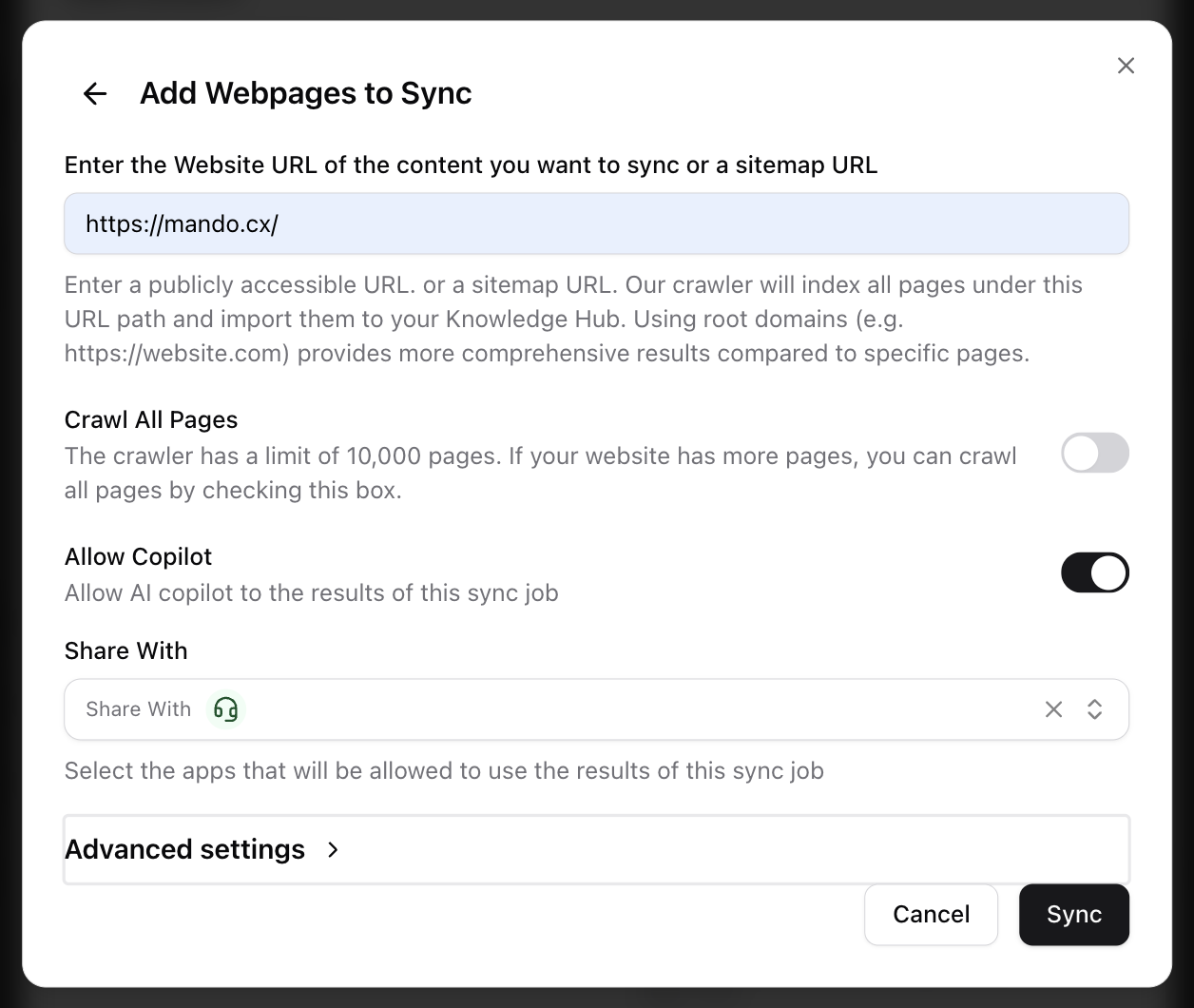Click the Add Webpages to Sync title
Image resolution: width=1194 pixels, height=1008 pixels.
tap(305, 93)
